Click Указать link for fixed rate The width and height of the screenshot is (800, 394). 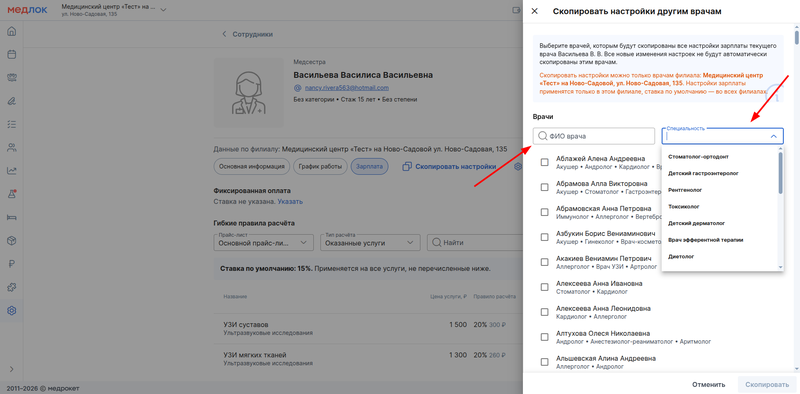290,202
